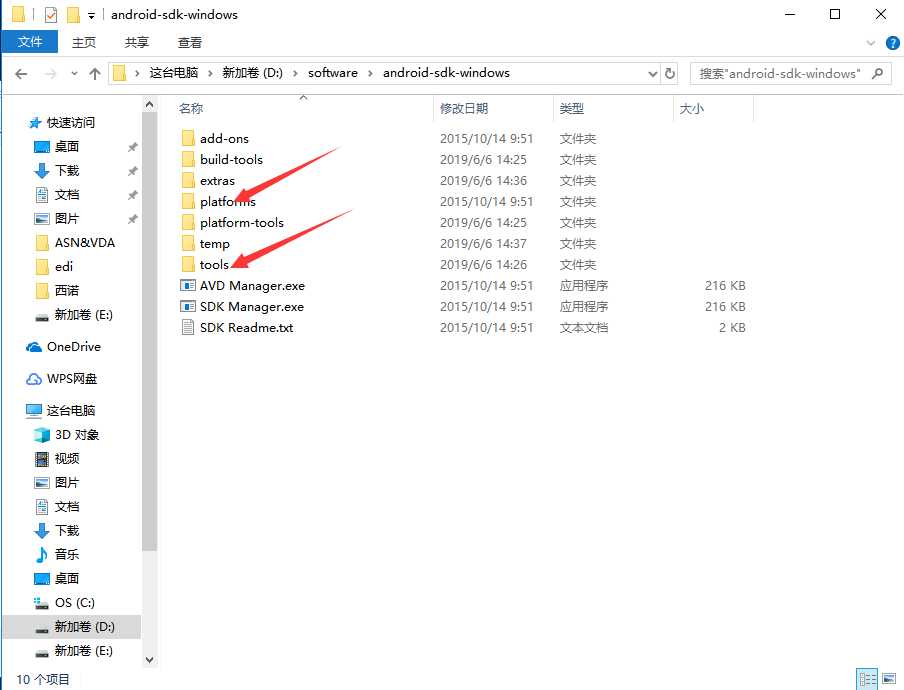Select the add-ons folder icon
The height and width of the screenshot is (690, 904).
[187, 138]
